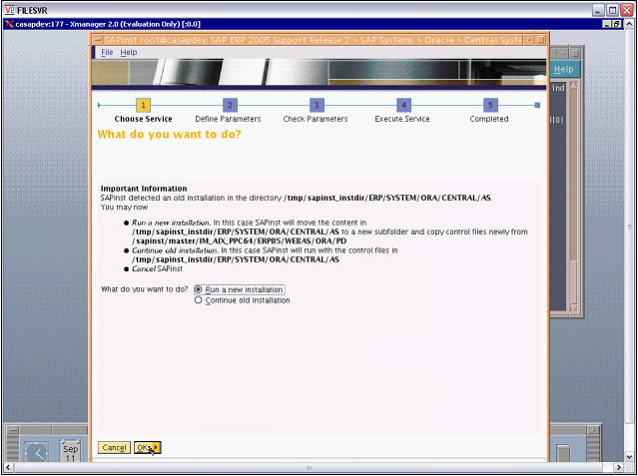
Task: Click step 2 Define Parameters icon
Action: [229, 105]
